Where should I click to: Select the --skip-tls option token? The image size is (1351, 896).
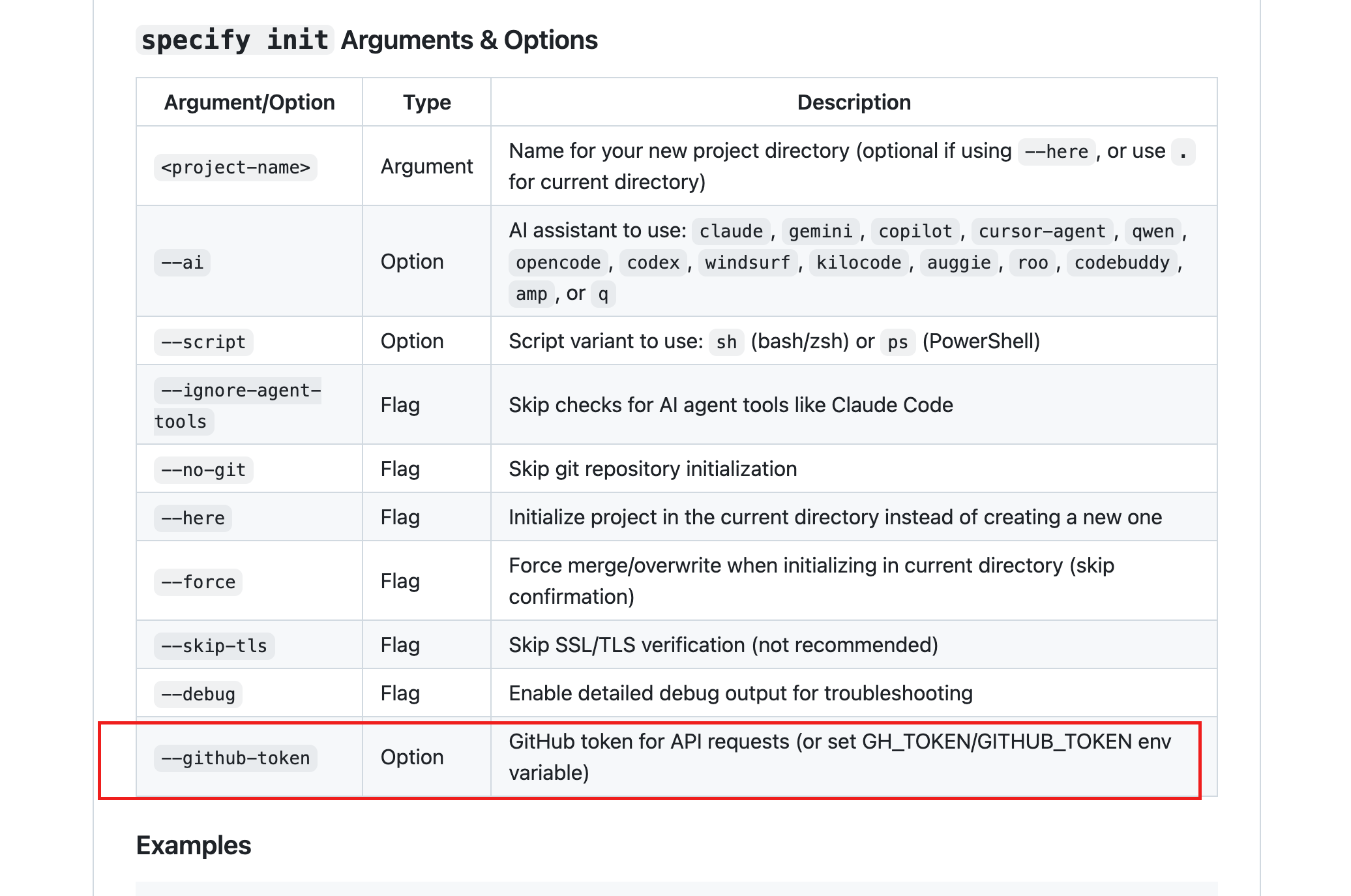[214, 645]
